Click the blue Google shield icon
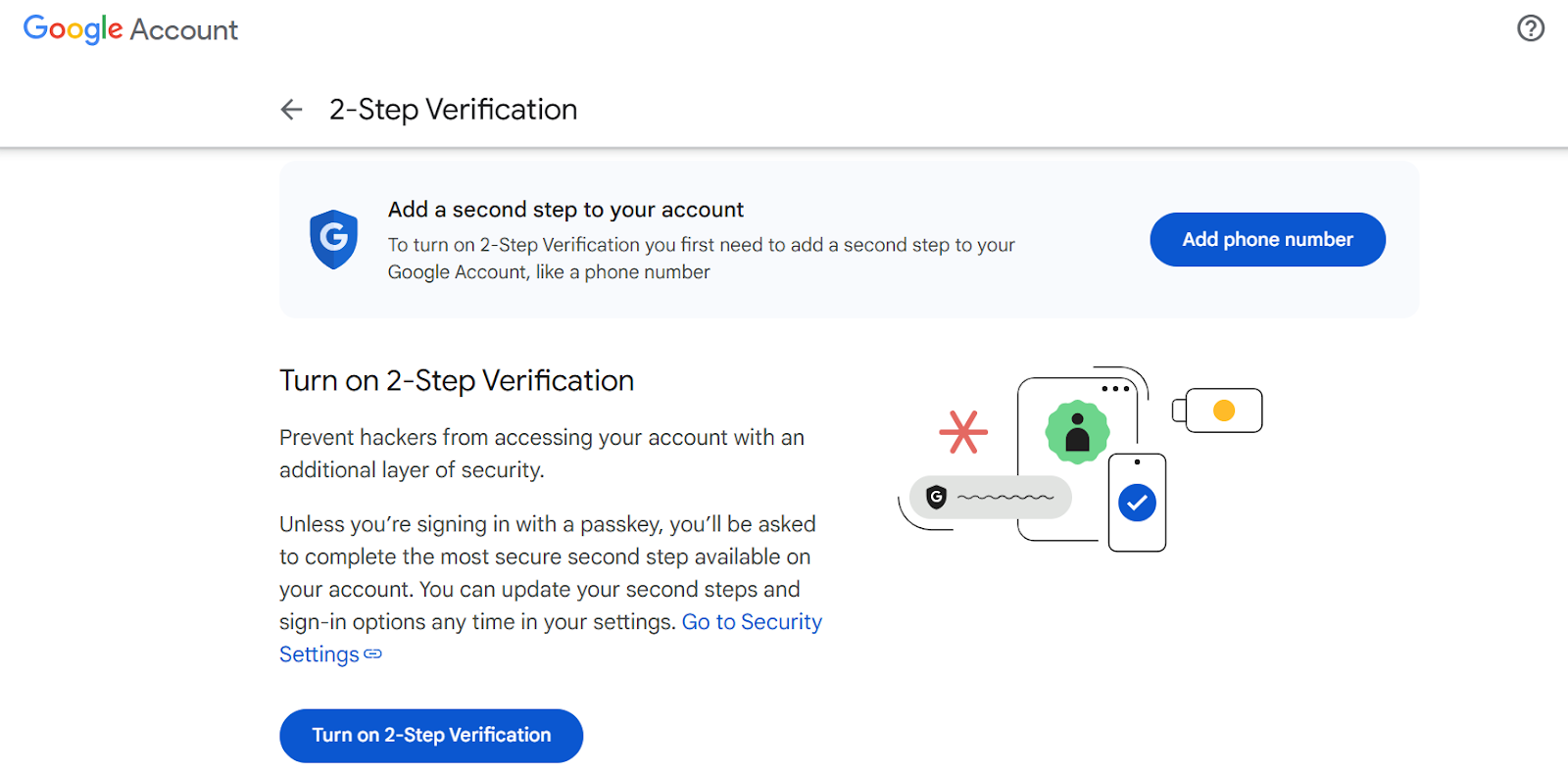The image size is (1568, 773). tap(333, 239)
